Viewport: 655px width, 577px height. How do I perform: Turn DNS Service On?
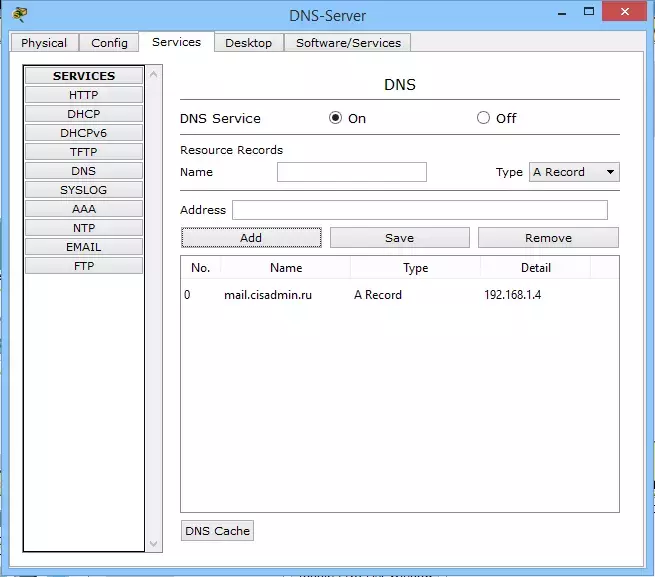coord(335,118)
